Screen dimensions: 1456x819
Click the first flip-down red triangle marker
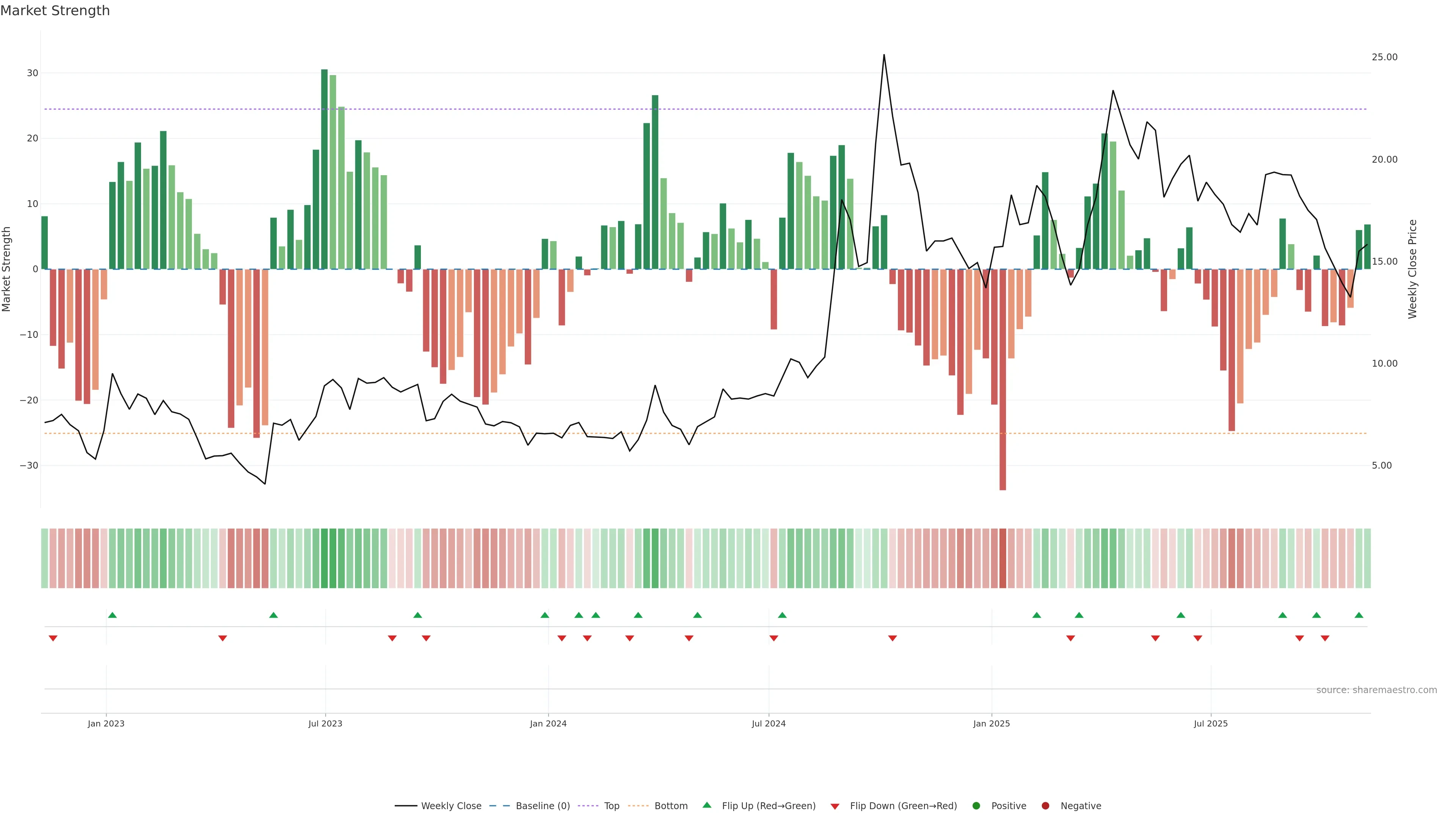(x=53, y=638)
